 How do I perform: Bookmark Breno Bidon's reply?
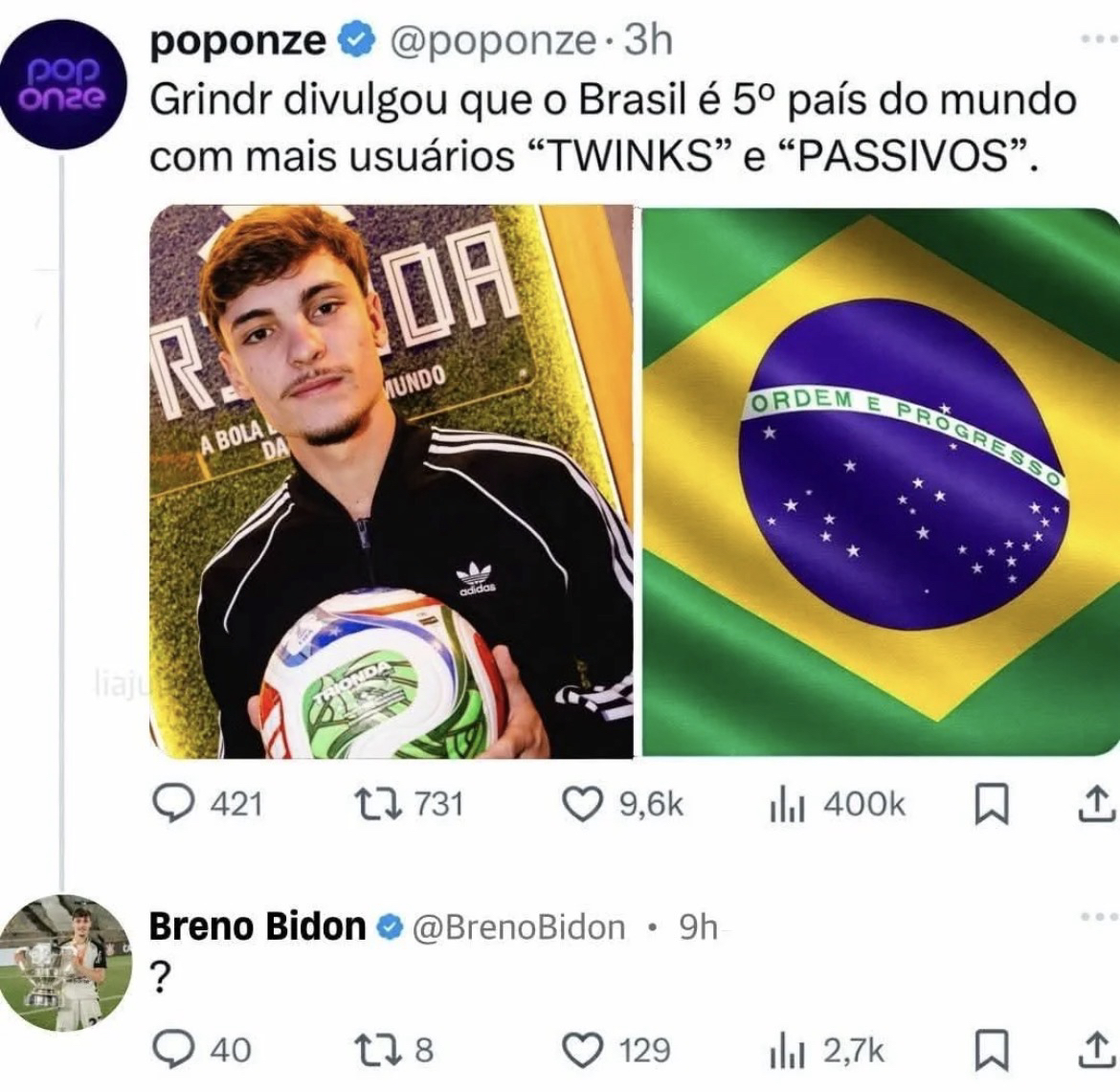[x=991, y=1050]
